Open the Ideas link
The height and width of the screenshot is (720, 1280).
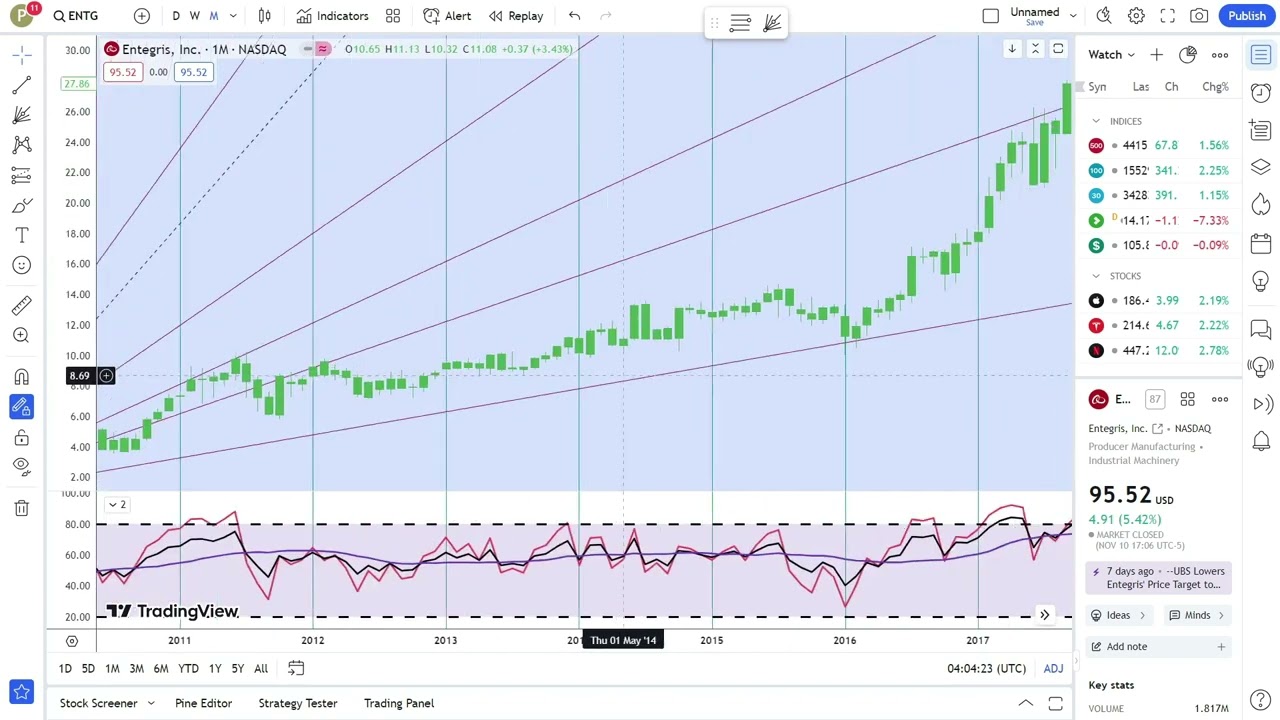point(1117,615)
